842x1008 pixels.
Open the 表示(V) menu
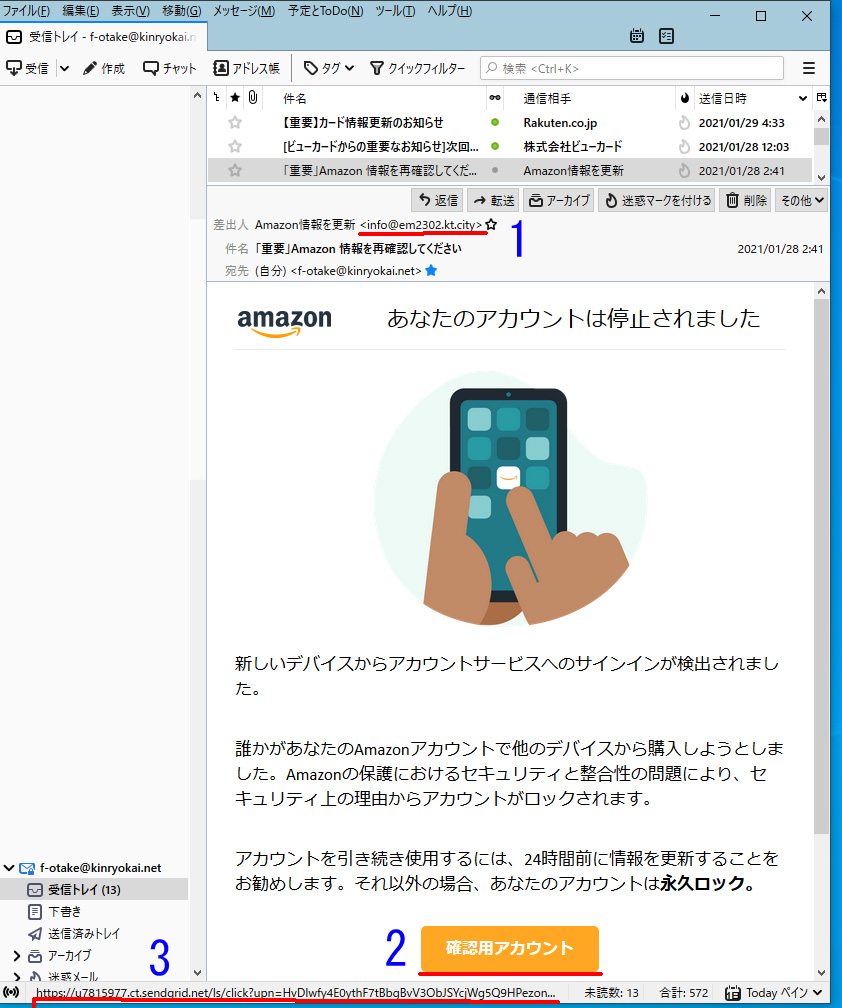(130, 11)
